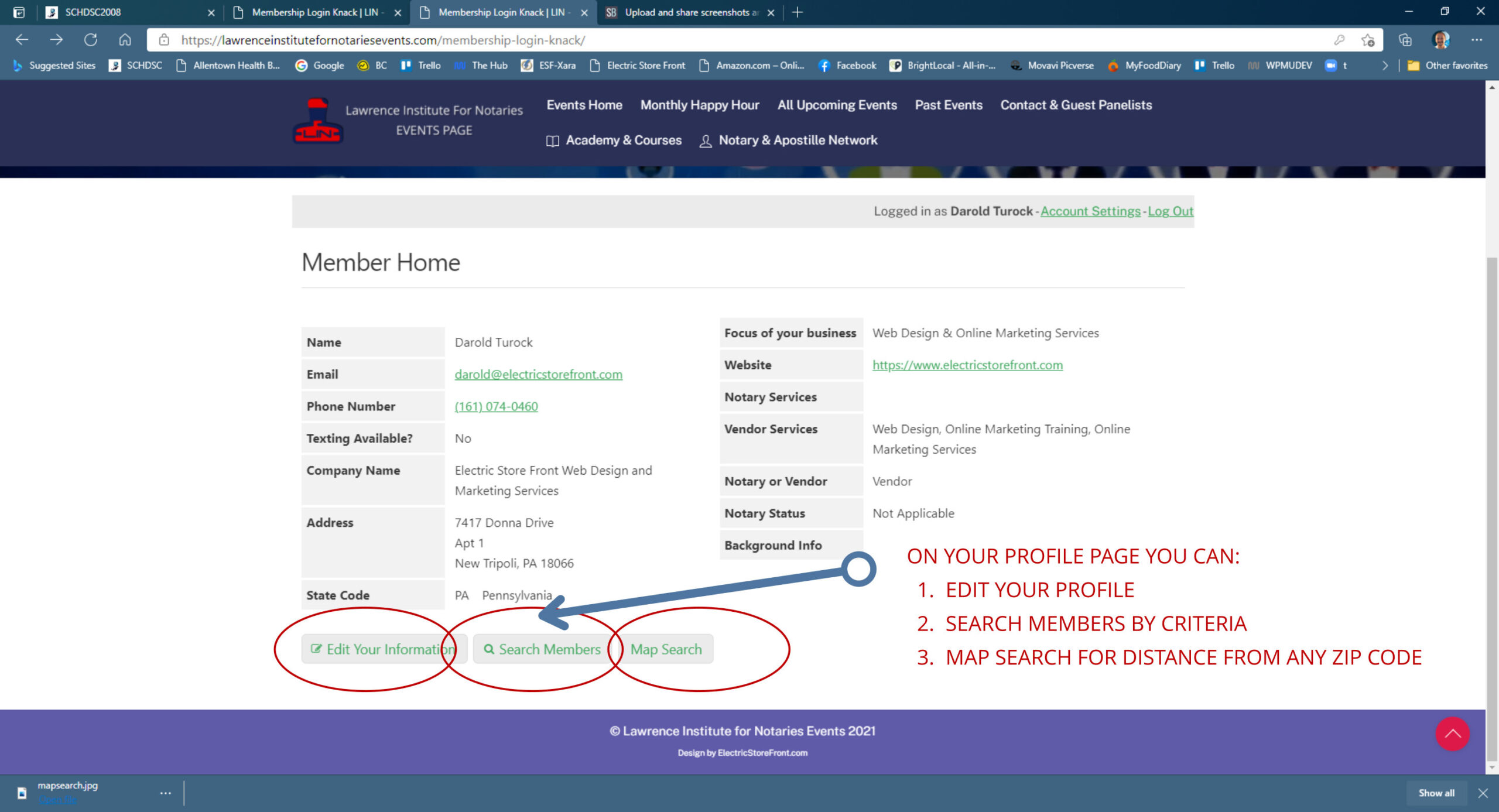The height and width of the screenshot is (812, 1499).
Task: Open browser Settings and more ellipsis
Action: click(1476, 40)
